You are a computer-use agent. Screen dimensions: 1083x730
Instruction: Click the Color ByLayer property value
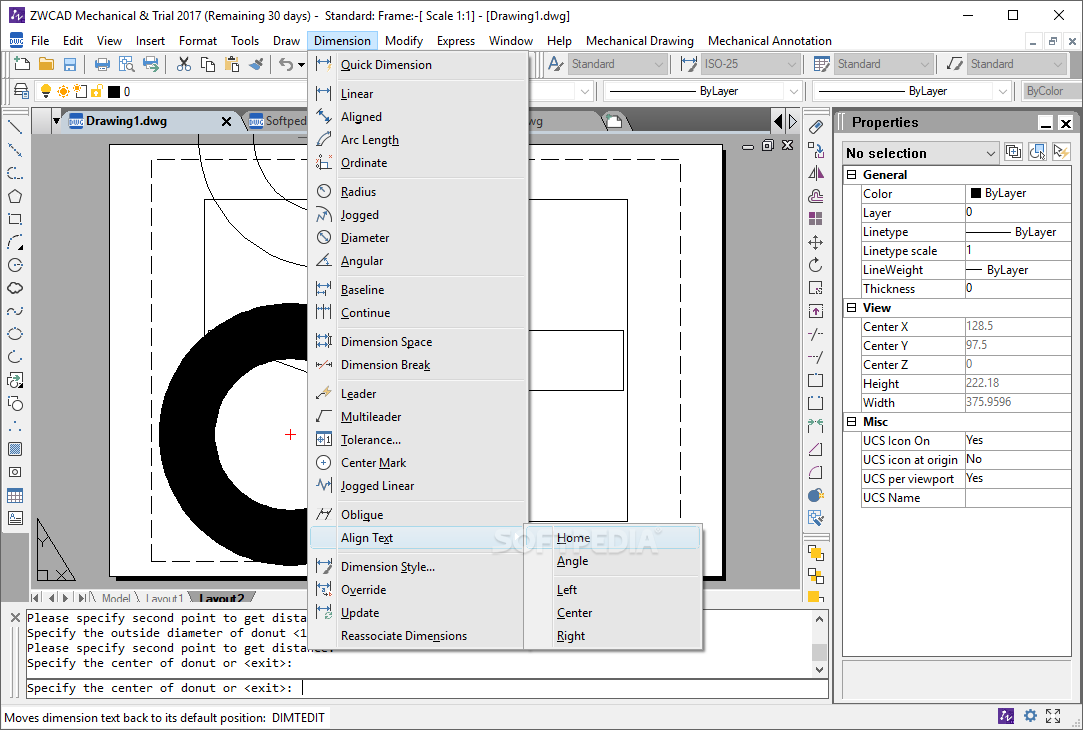coord(1017,193)
